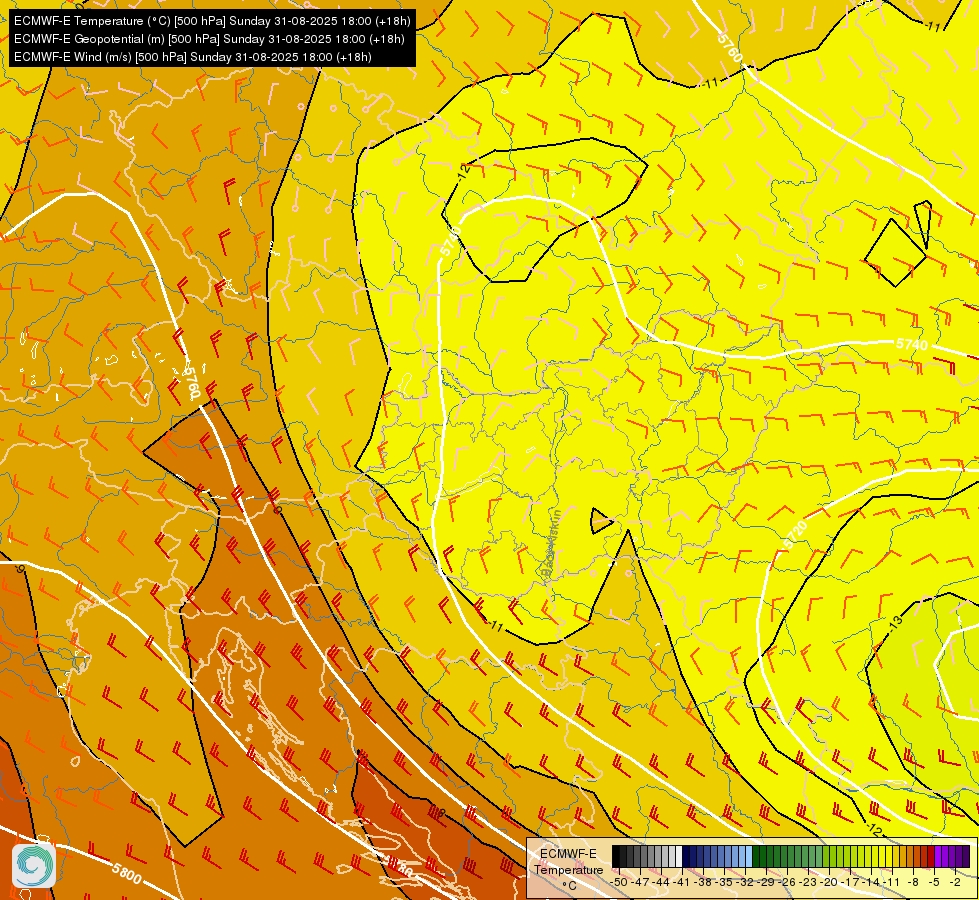Click the -29 value on the legend
The image size is (979, 900).
[x=765, y=882]
